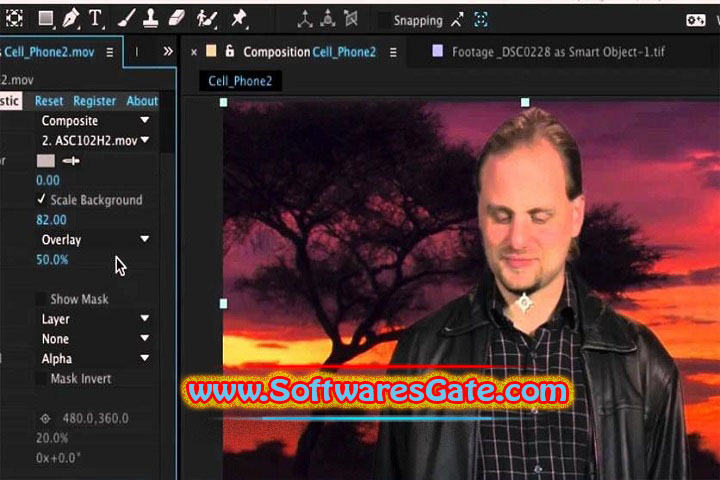The height and width of the screenshot is (480, 720).
Task: Open the Composition panel menu icon
Action: click(x=393, y=52)
